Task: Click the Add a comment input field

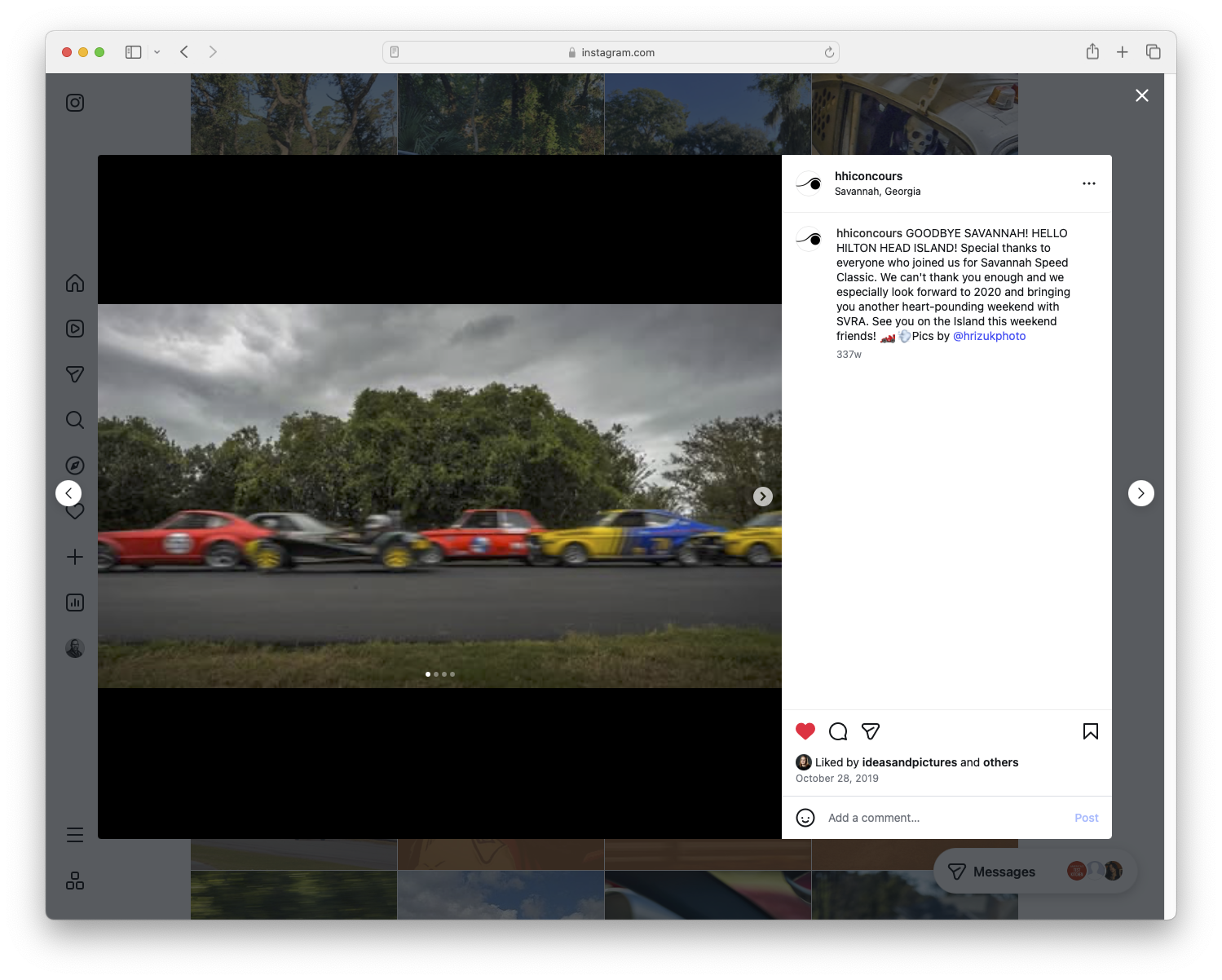Action: [873, 817]
